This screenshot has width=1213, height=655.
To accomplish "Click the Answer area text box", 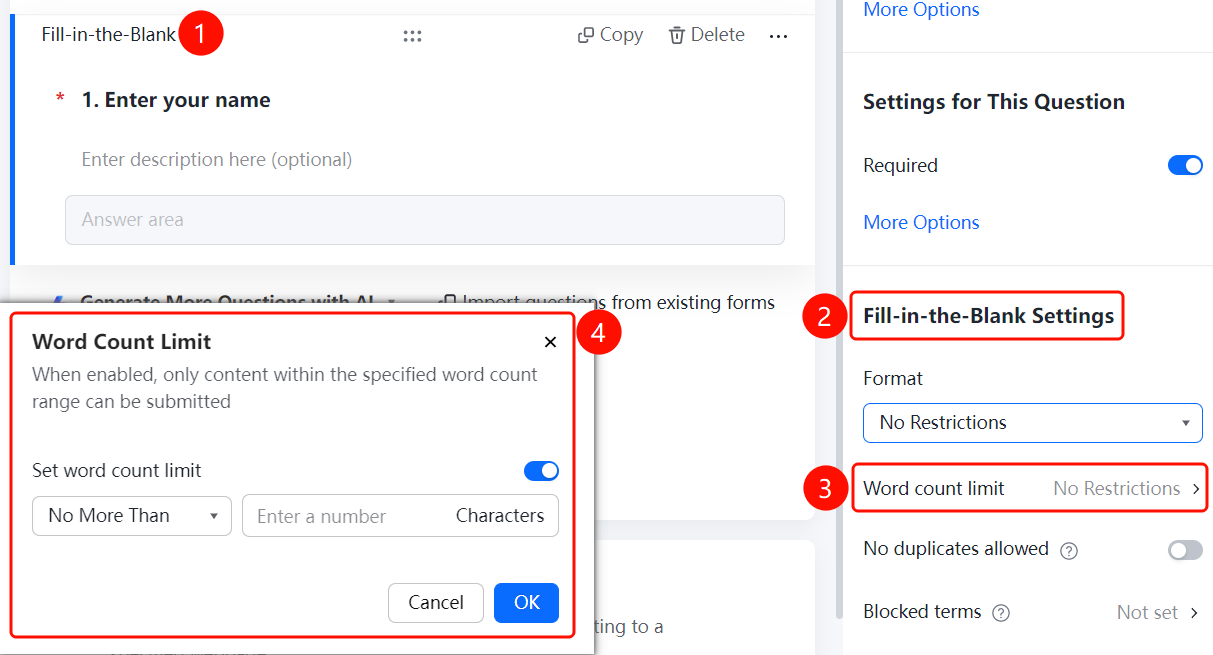I will coord(425,220).
